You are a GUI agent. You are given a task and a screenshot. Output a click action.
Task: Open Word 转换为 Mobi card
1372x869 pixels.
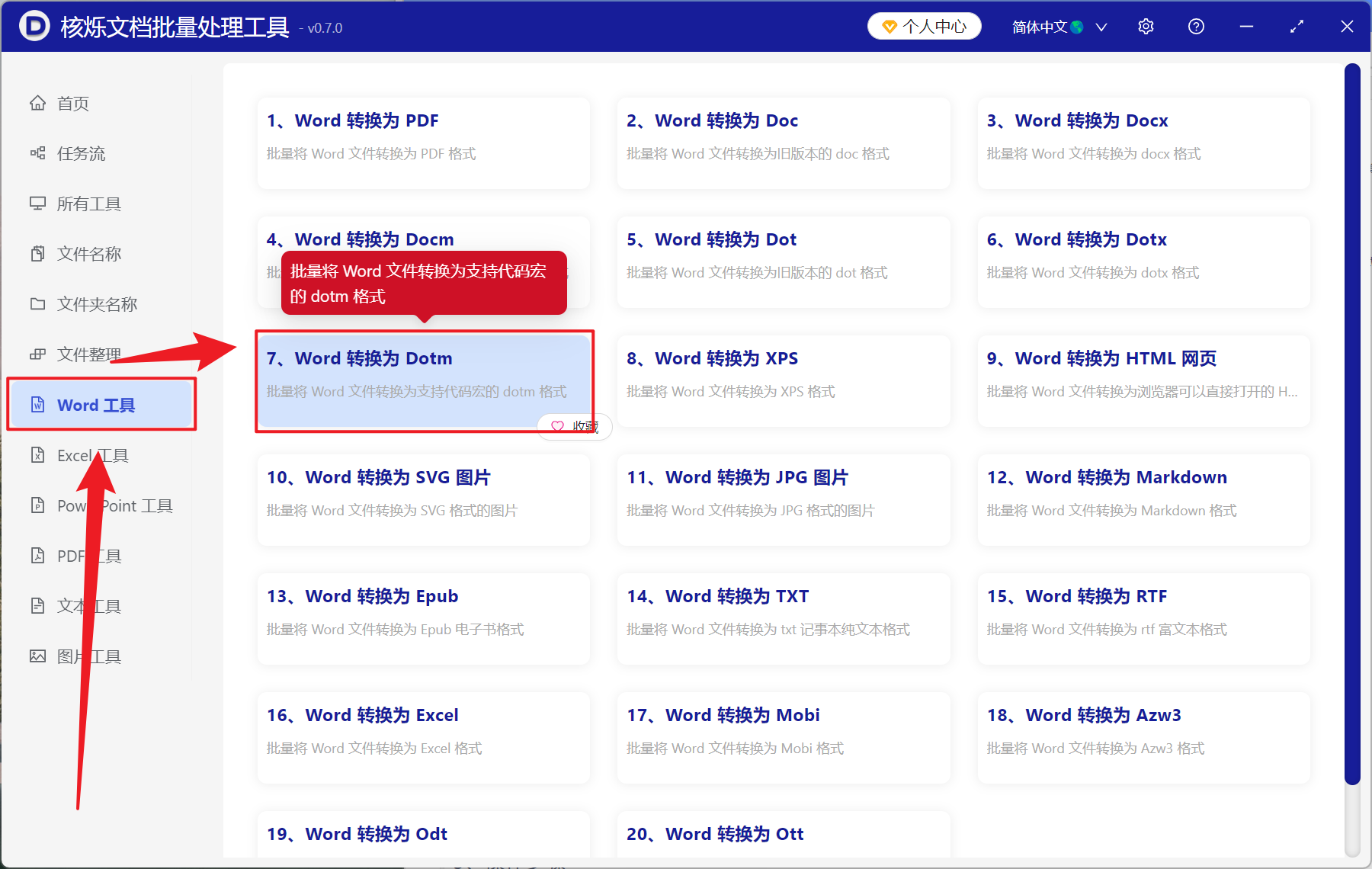[784, 738]
